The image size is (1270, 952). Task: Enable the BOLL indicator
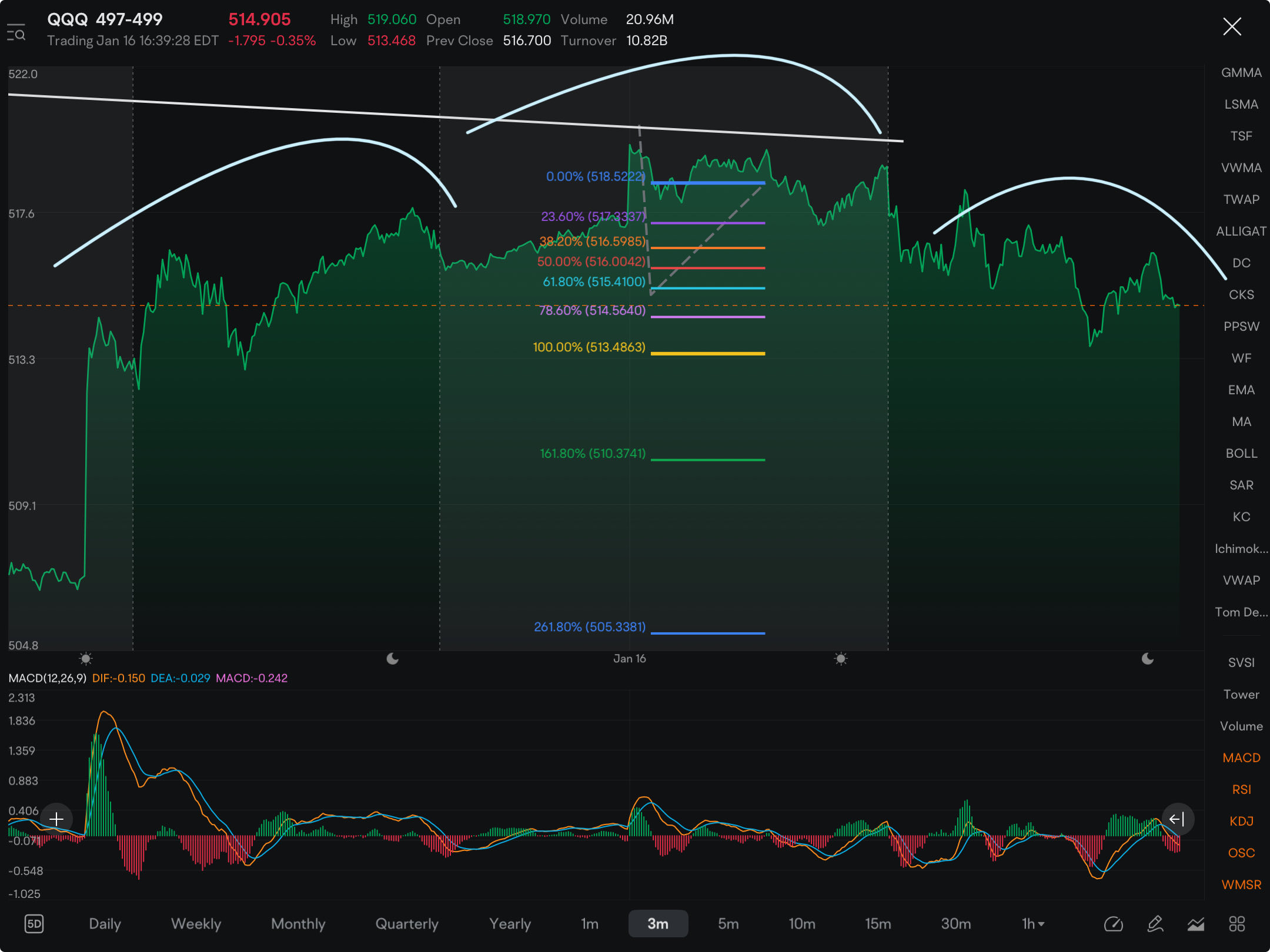coord(1241,453)
